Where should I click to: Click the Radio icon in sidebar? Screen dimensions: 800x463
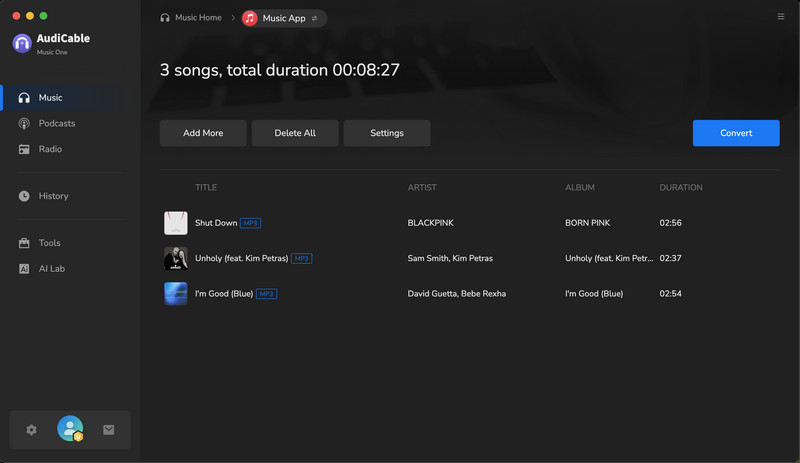pyautogui.click(x=24, y=149)
